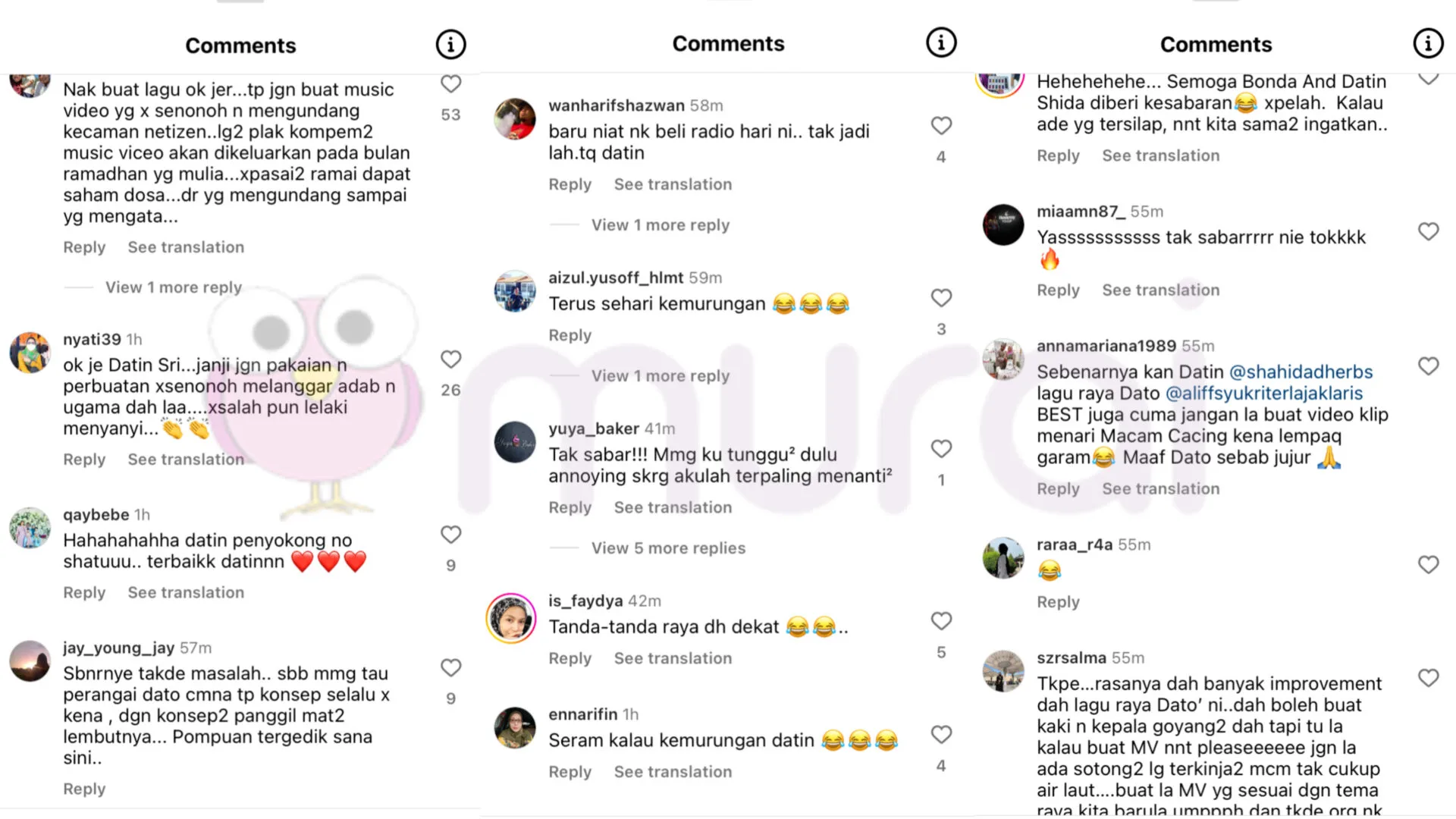Image resolution: width=1456 pixels, height=819 pixels.
Task: Open info icon on left Comments panel
Action: coord(450,45)
